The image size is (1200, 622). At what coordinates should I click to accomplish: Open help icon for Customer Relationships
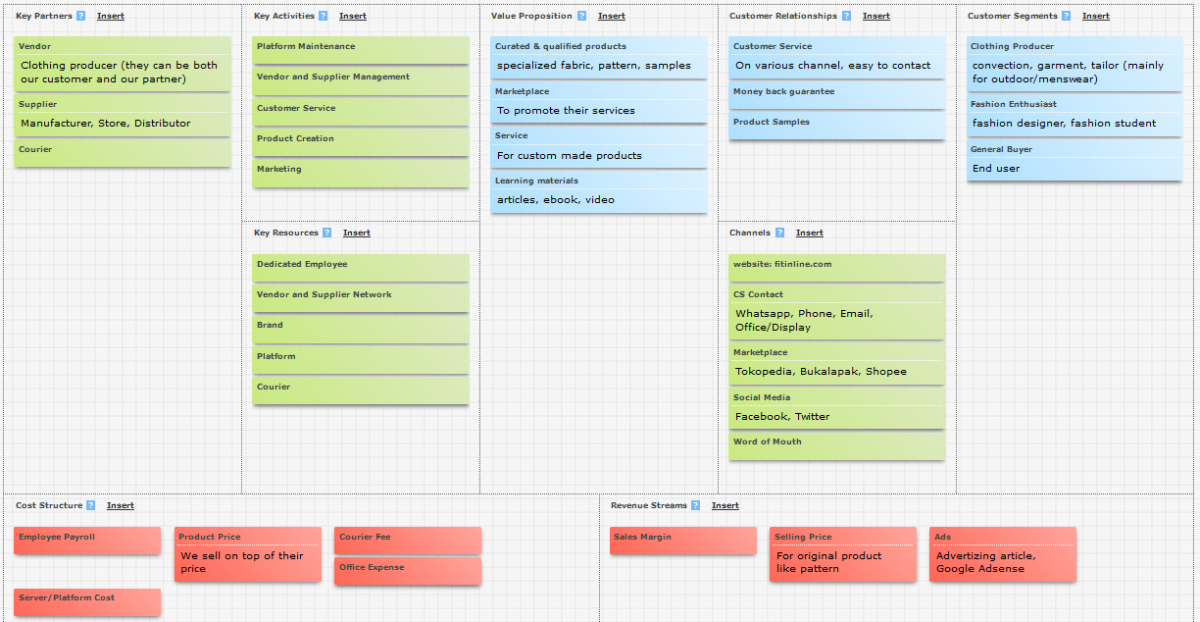point(846,16)
